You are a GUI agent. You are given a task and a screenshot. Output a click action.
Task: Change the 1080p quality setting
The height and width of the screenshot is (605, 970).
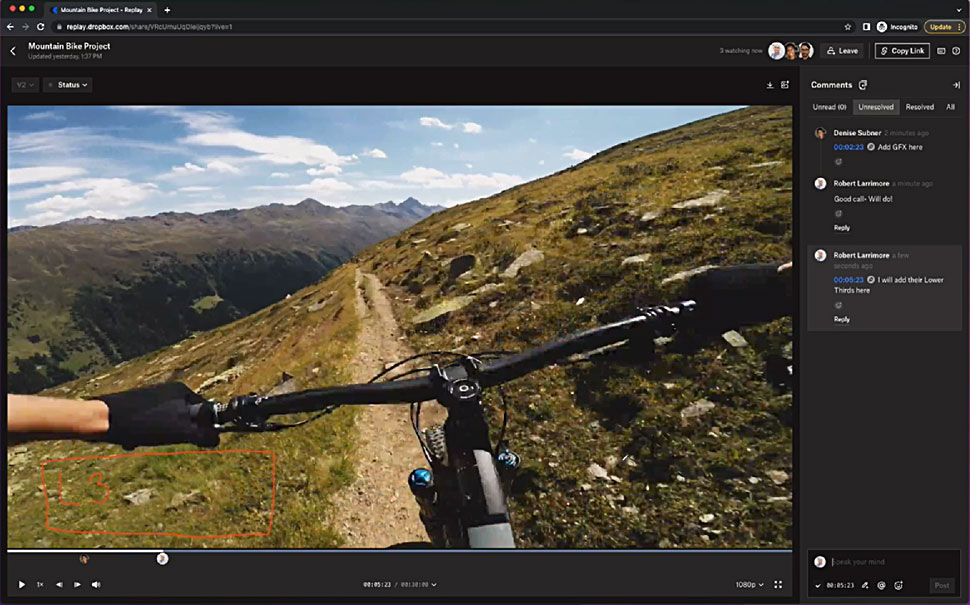point(749,585)
